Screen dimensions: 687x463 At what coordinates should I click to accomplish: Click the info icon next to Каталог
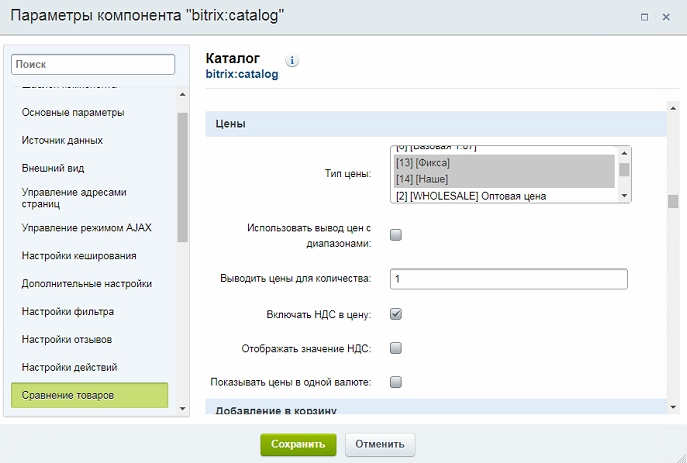pos(292,60)
